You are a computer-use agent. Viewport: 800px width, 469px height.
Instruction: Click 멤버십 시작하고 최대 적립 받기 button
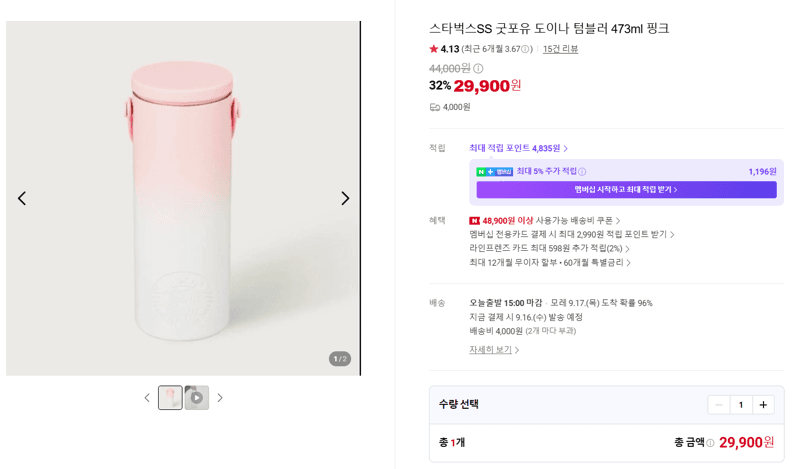(627, 189)
